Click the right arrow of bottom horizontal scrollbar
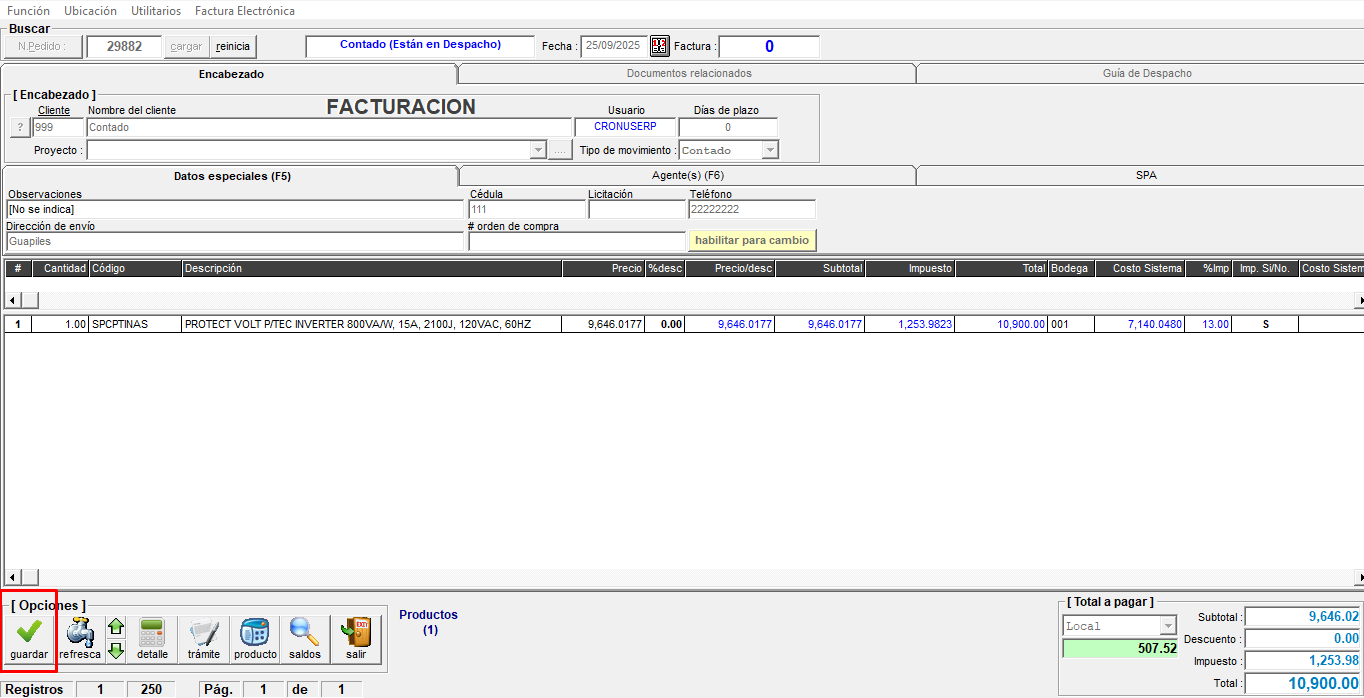The image size is (1364, 698). (x=1358, y=577)
